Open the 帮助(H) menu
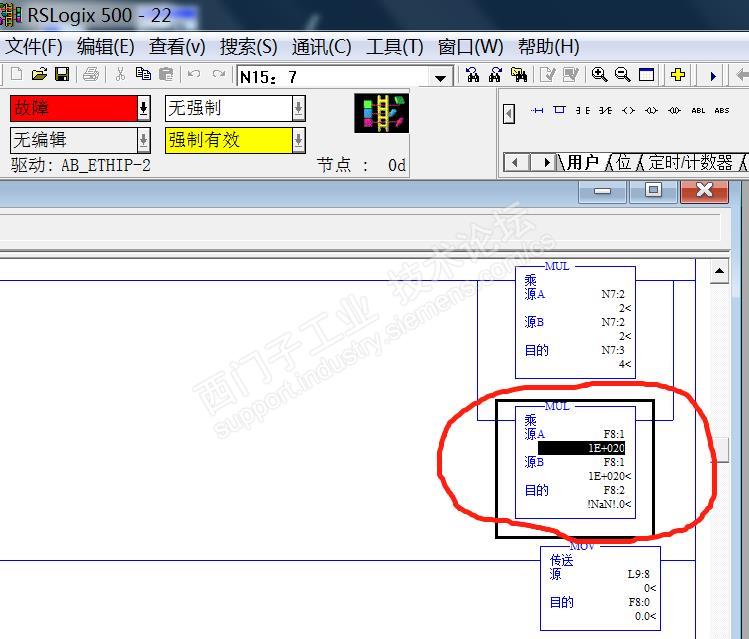 pos(549,47)
